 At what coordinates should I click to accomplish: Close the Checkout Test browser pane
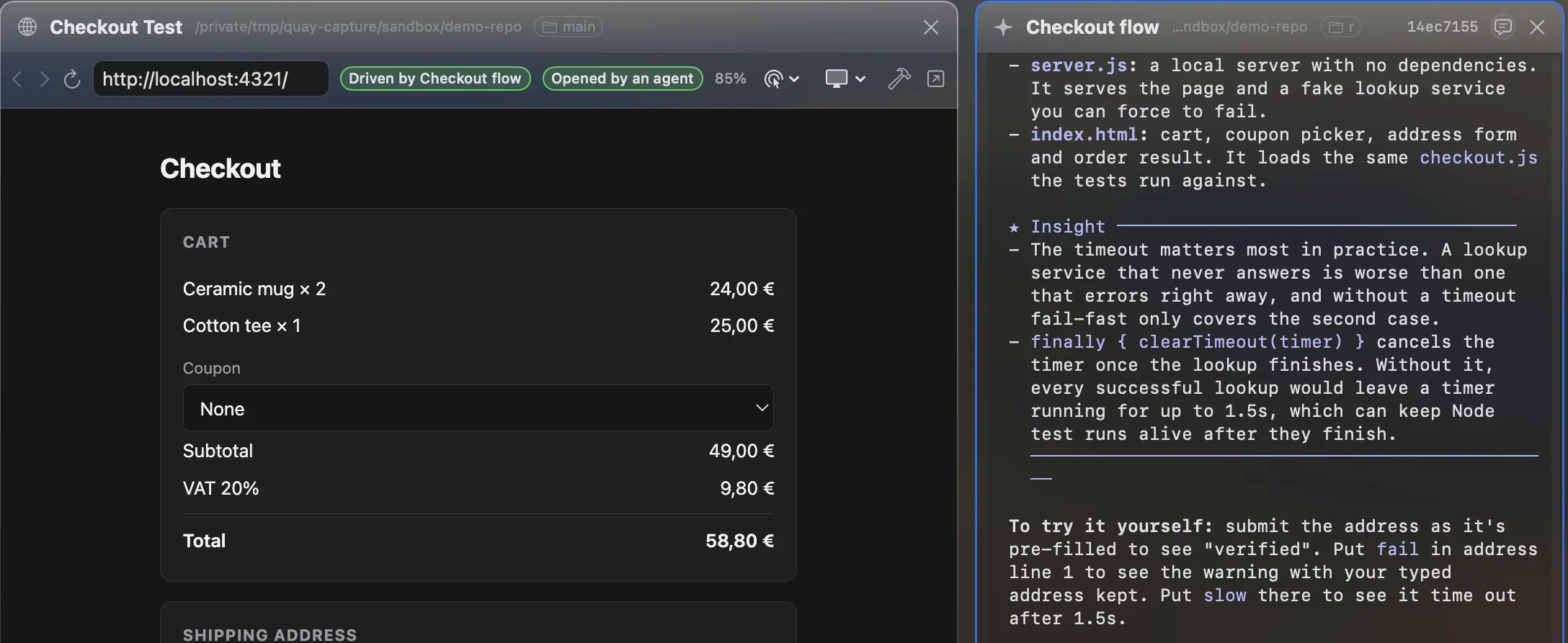[x=931, y=27]
